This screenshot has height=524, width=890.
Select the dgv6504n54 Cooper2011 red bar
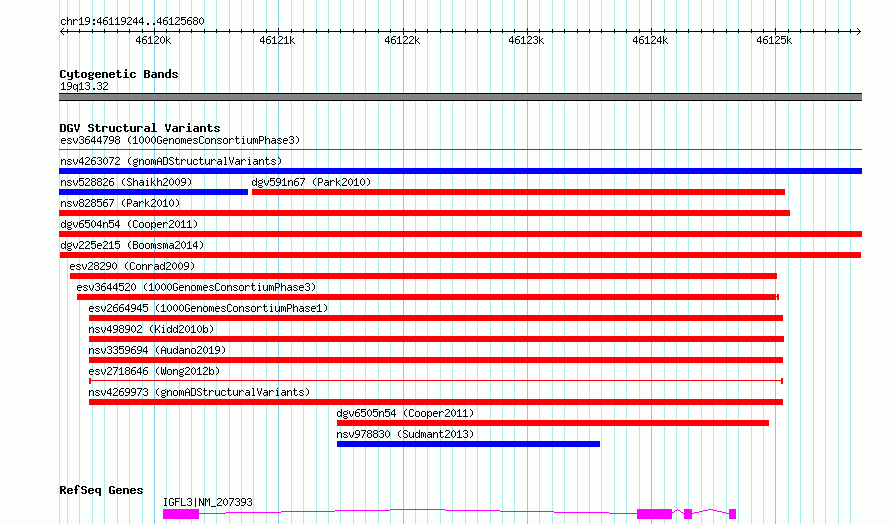pyautogui.click(x=460, y=234)
